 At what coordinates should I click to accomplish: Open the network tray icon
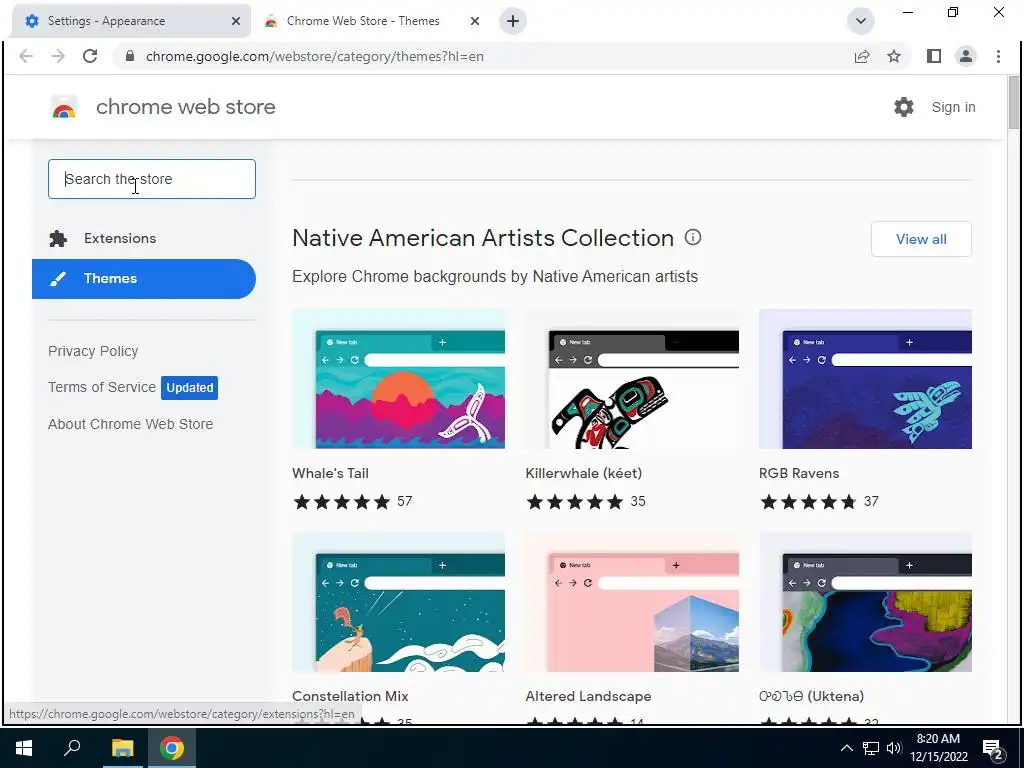point(871,748)
